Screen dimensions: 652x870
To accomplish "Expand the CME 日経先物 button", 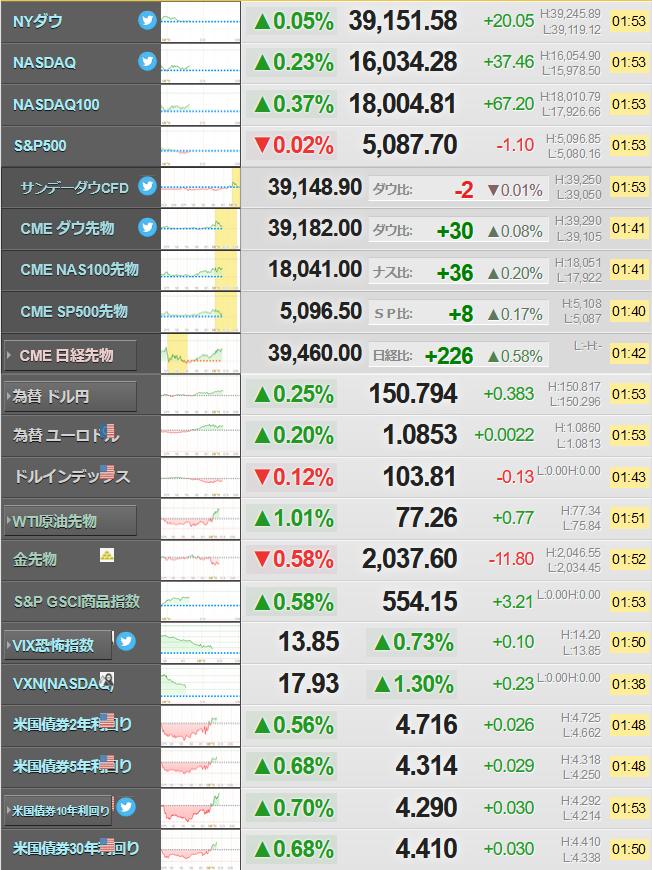I will [70, 355].
